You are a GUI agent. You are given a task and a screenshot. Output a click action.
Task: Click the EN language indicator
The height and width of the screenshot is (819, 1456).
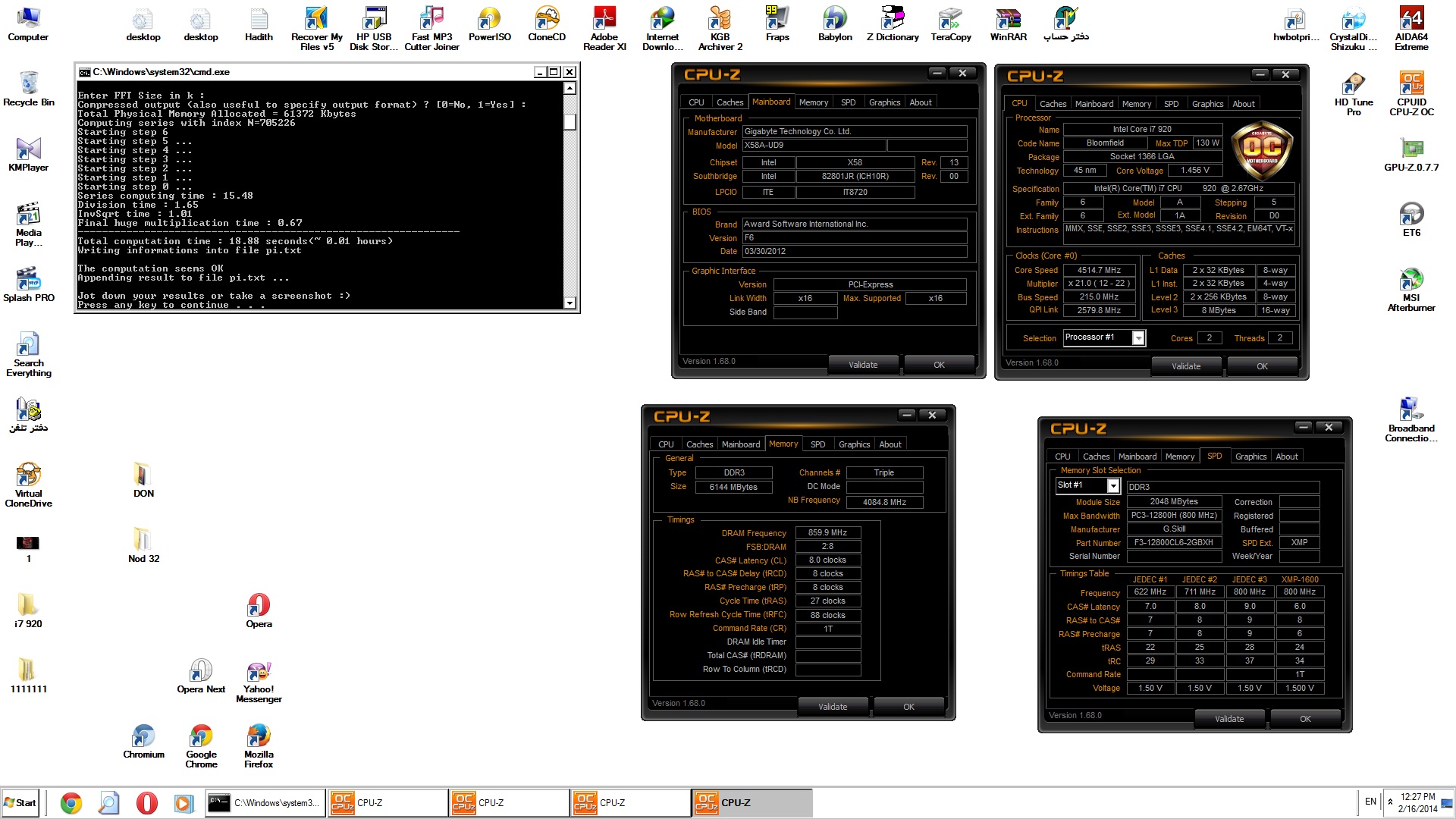coord(1370,802)
